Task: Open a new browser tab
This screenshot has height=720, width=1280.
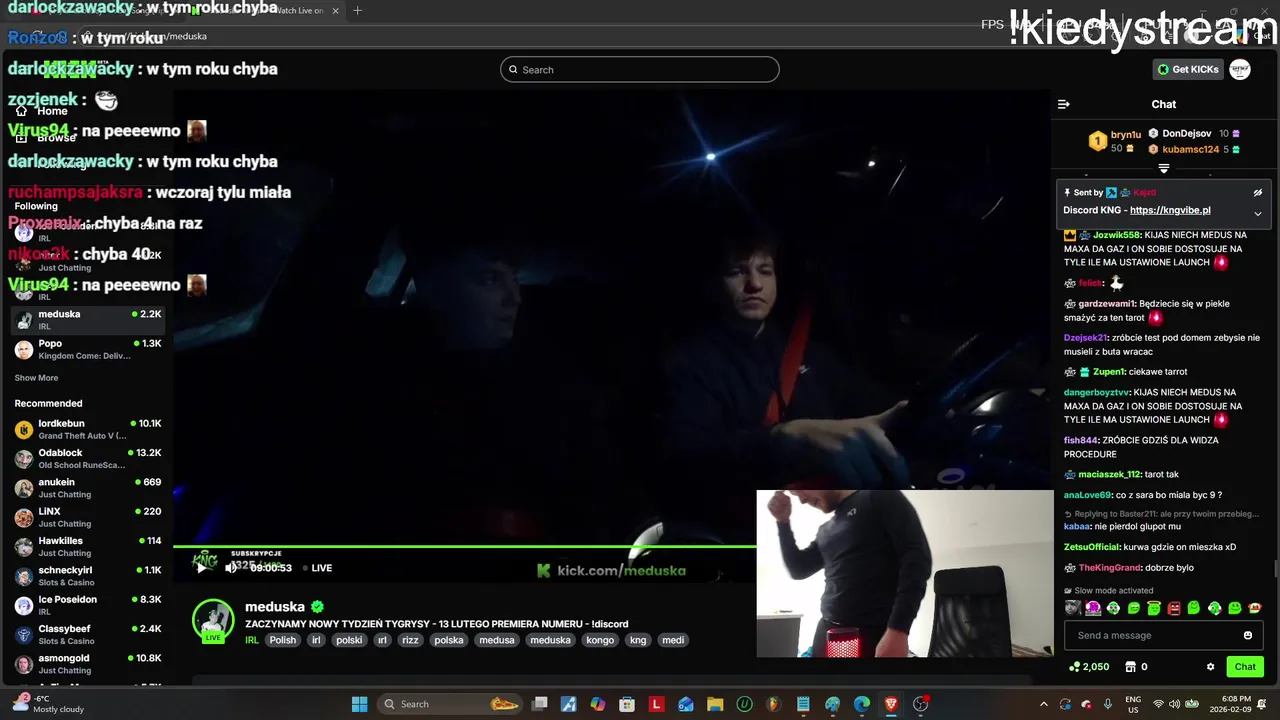Action: pyautogui.click(x=358, y=11)
